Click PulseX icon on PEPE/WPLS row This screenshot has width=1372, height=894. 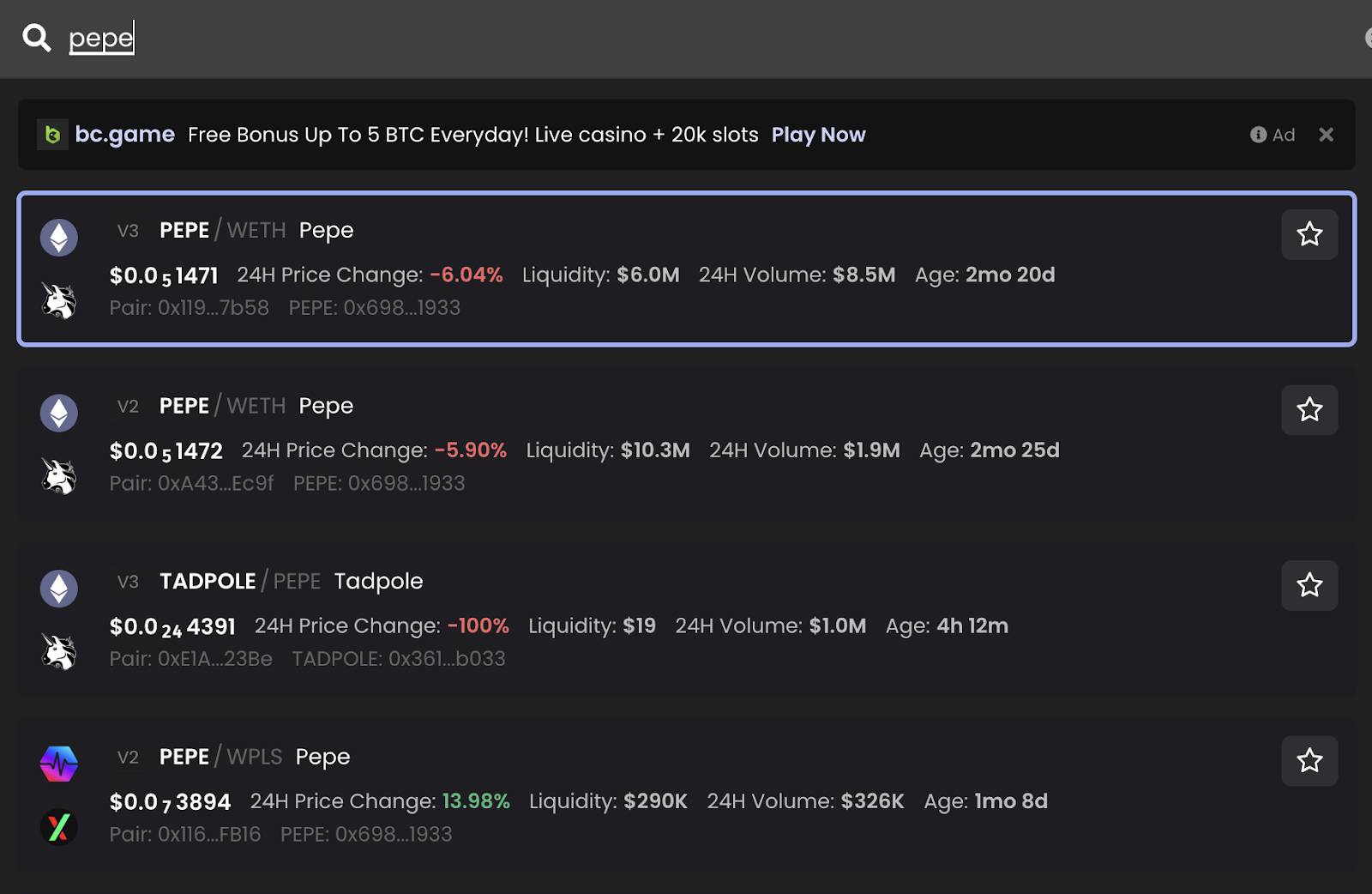point(59,827)
